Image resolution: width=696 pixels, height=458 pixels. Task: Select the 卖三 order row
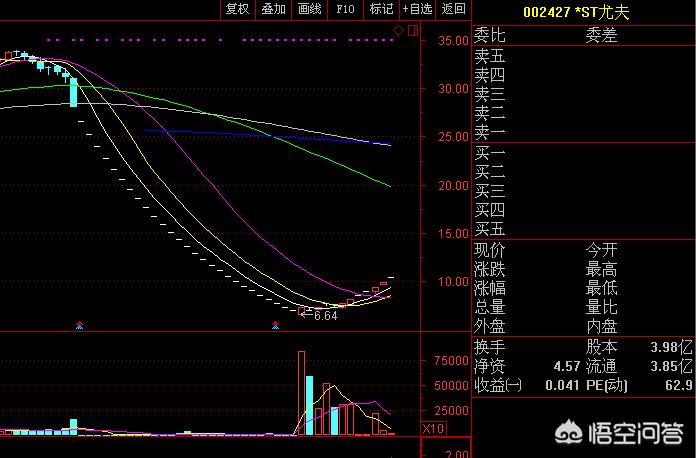(x=583, y=94)
